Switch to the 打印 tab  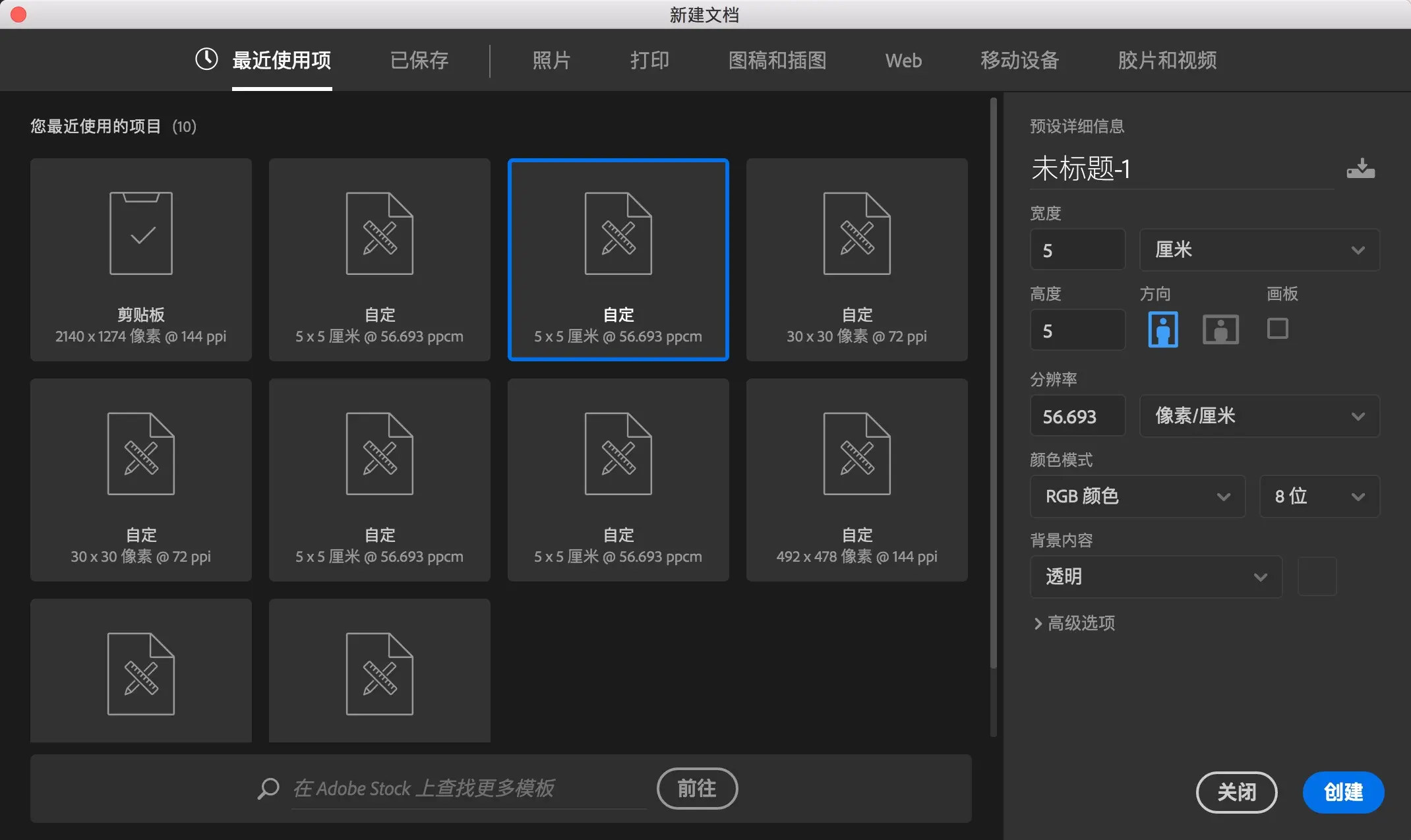pyautogui.click(x=649, y=60)
